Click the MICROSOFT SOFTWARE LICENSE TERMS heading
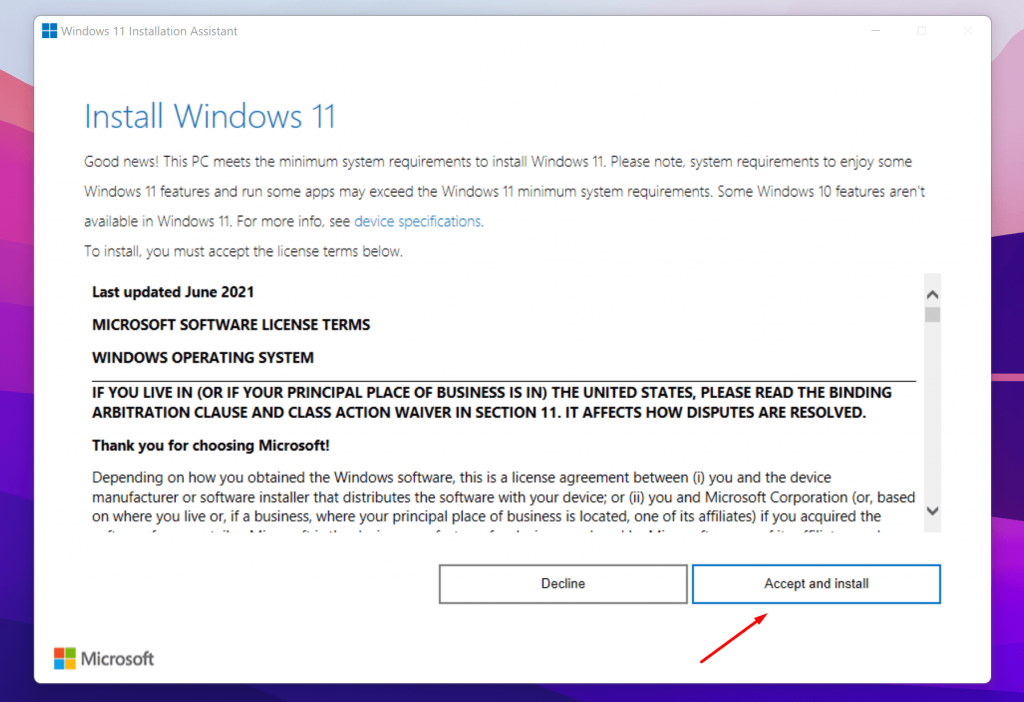Image resolution: width=1024 pixels, height=702 pixels. (231, 324)
